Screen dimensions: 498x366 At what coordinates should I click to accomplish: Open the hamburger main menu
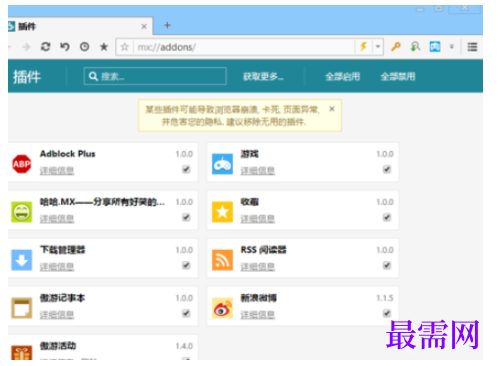472,47
